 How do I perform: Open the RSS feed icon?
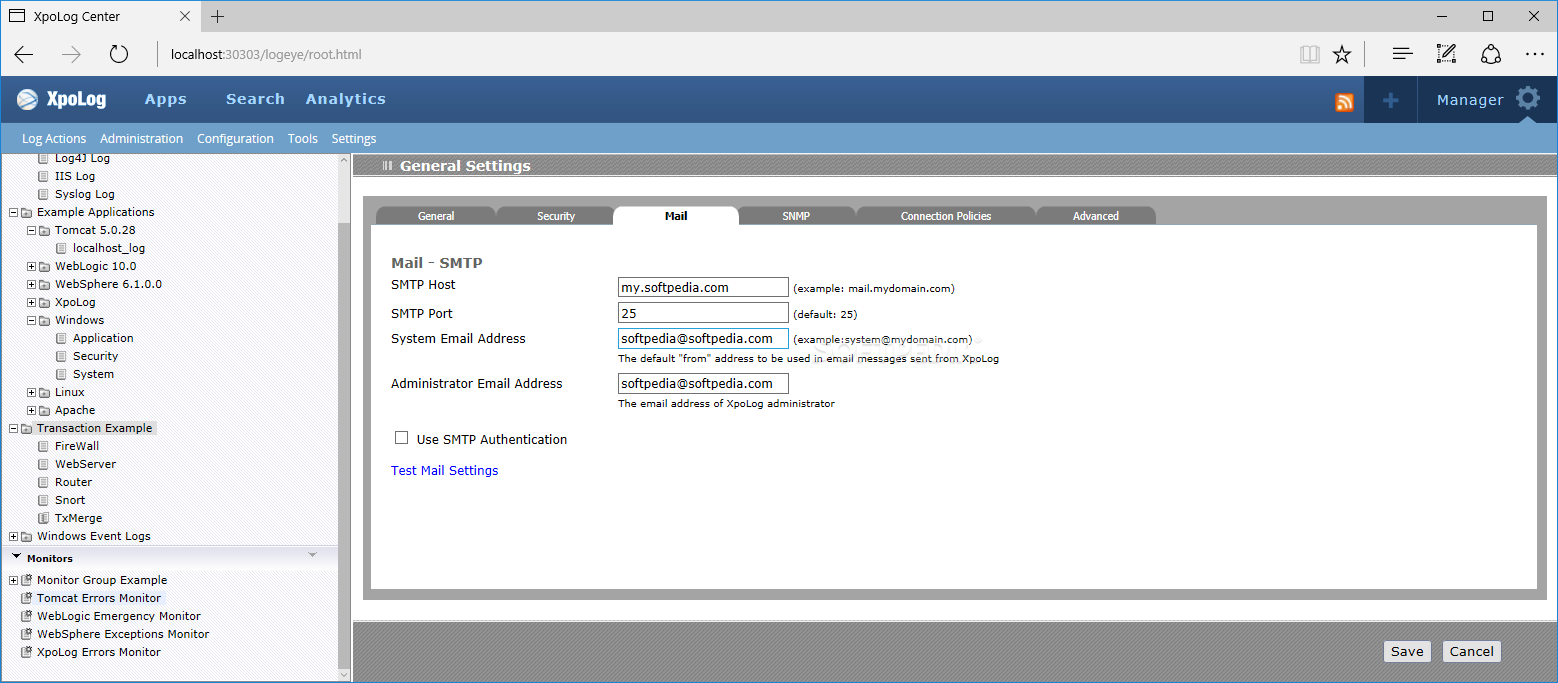[1344, 102]
